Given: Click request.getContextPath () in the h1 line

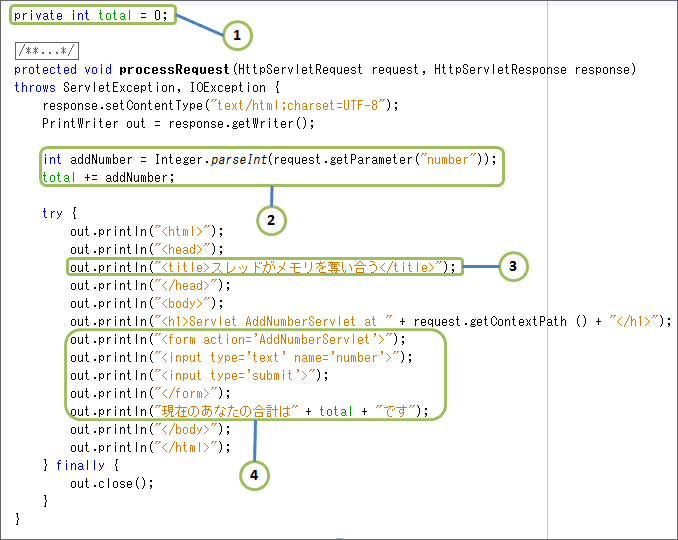Looking at the screenshot, I should tap(501, 322).
